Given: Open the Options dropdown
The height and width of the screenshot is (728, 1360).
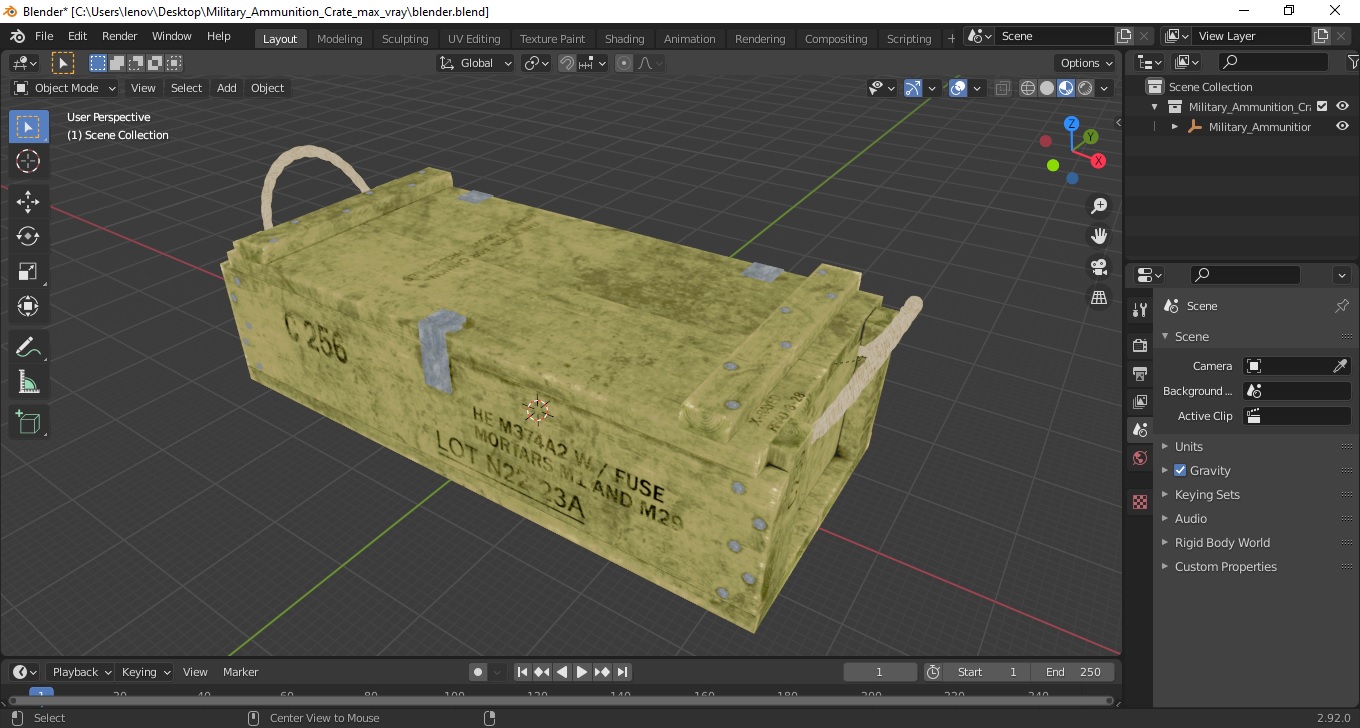Looking at the screenshot, I should point(1086,63).
